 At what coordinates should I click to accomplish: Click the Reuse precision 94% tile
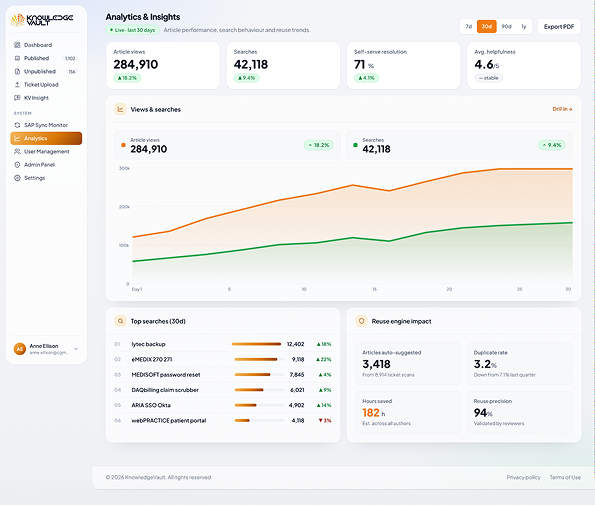(519, 412)
